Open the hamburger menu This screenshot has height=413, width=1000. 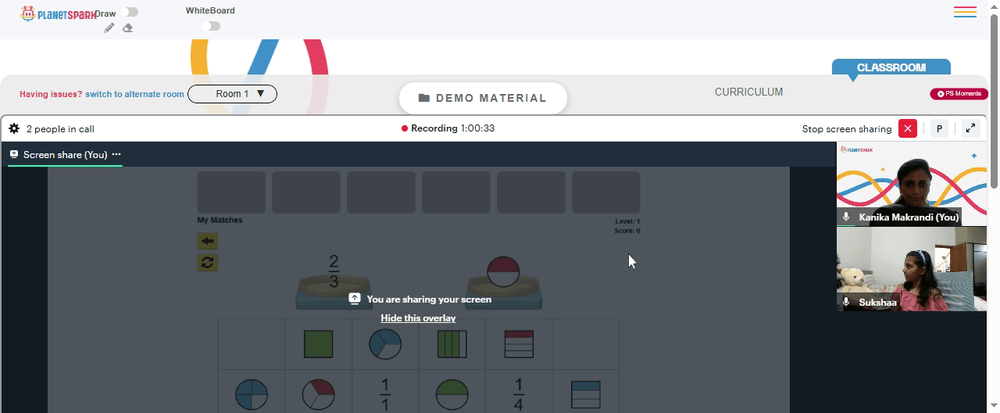click(965, 12)
